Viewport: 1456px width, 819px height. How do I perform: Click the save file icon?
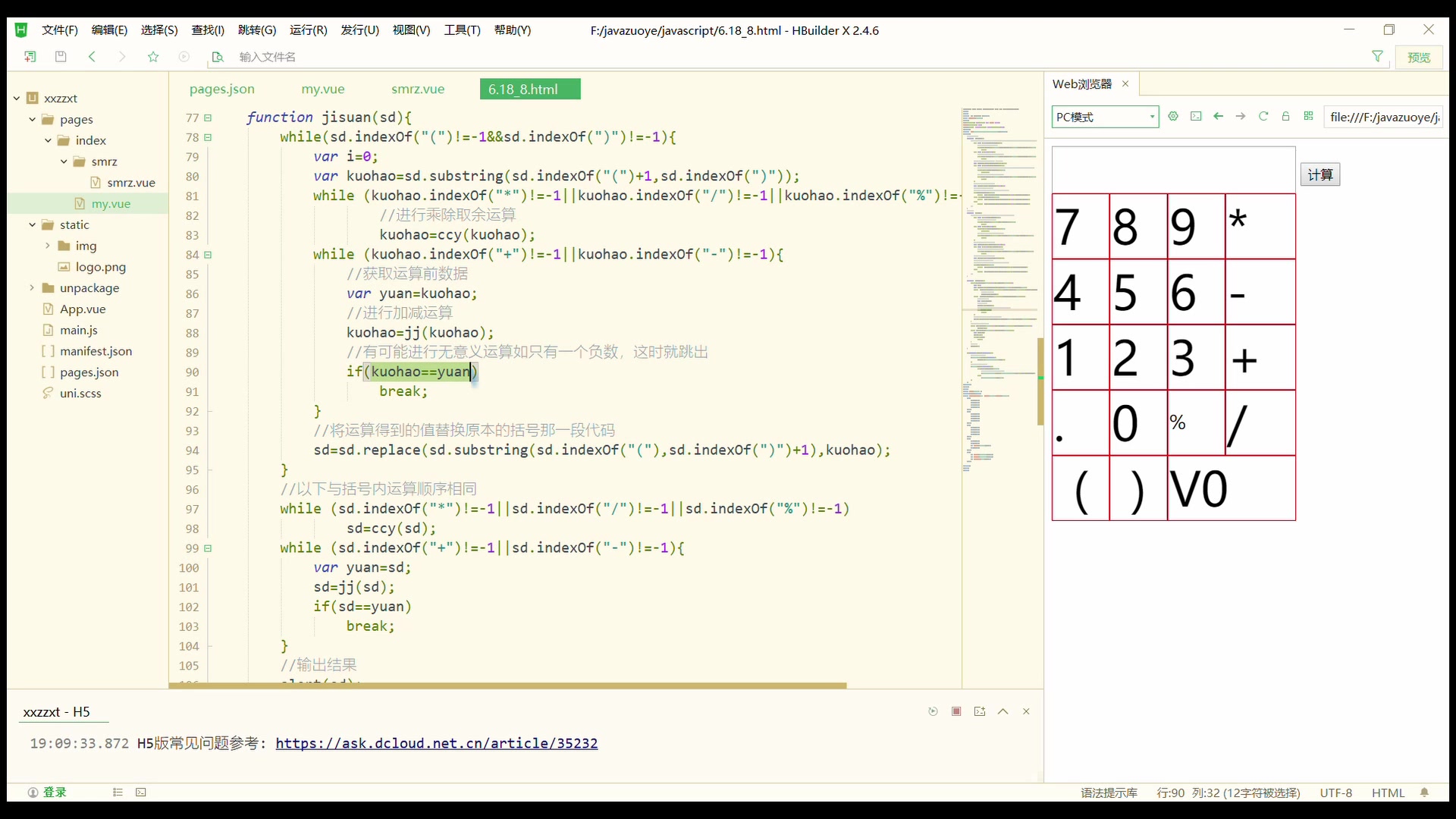61,57
